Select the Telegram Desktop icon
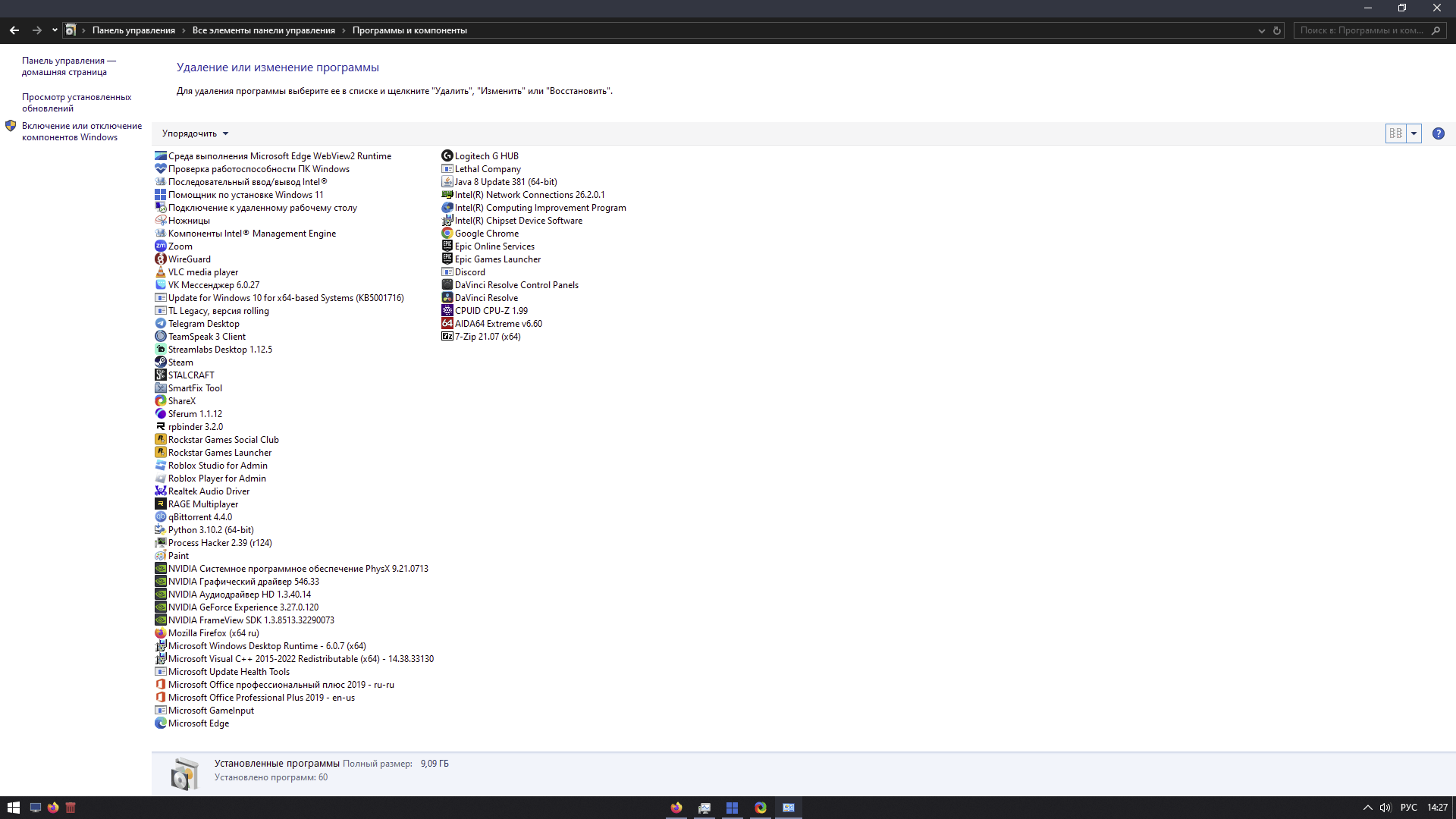This screenshot has height=819, width=1456. click(160, 324)
